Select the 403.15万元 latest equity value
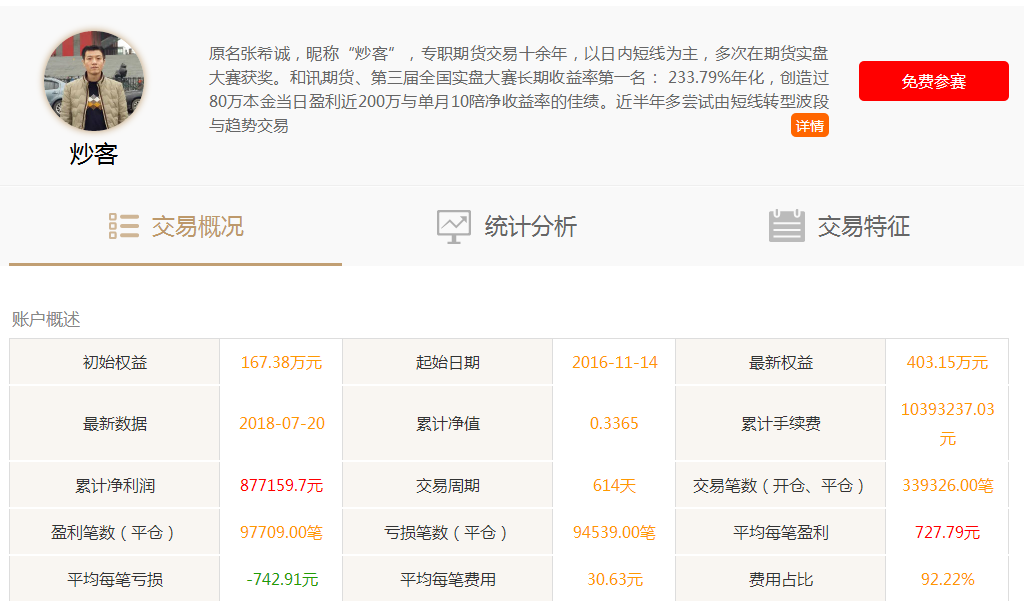This screenshot has height=607, width=1024. 946,362
